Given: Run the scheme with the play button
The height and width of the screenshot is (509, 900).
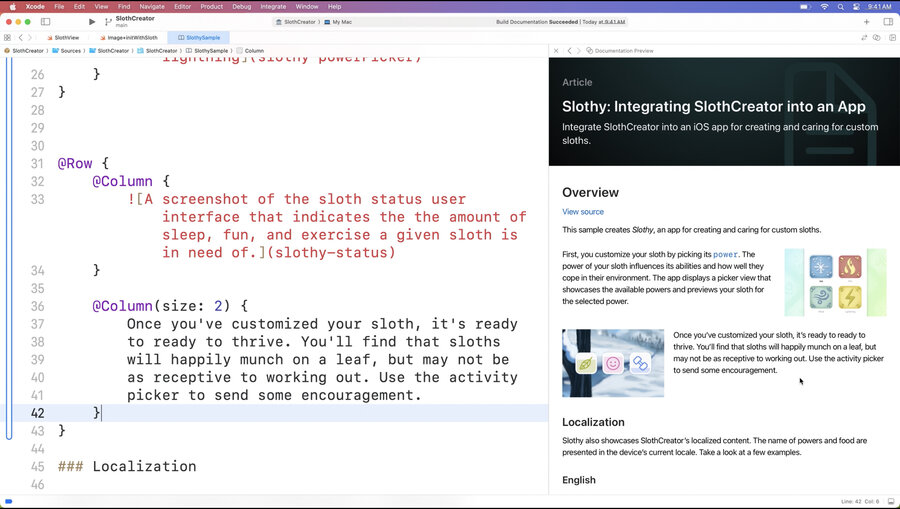Looking at the screenshot, I should coord(92,22).
